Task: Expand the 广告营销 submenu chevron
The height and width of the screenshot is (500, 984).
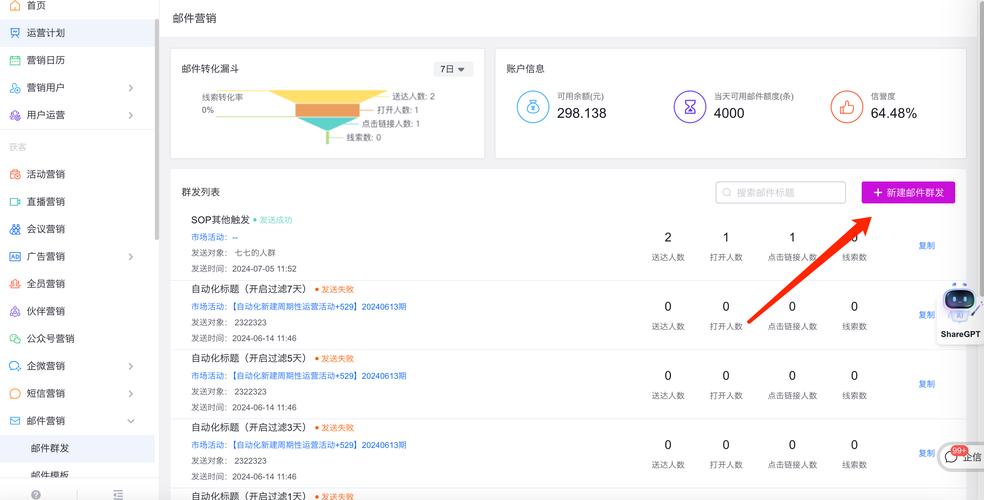Action: [131, 257]
